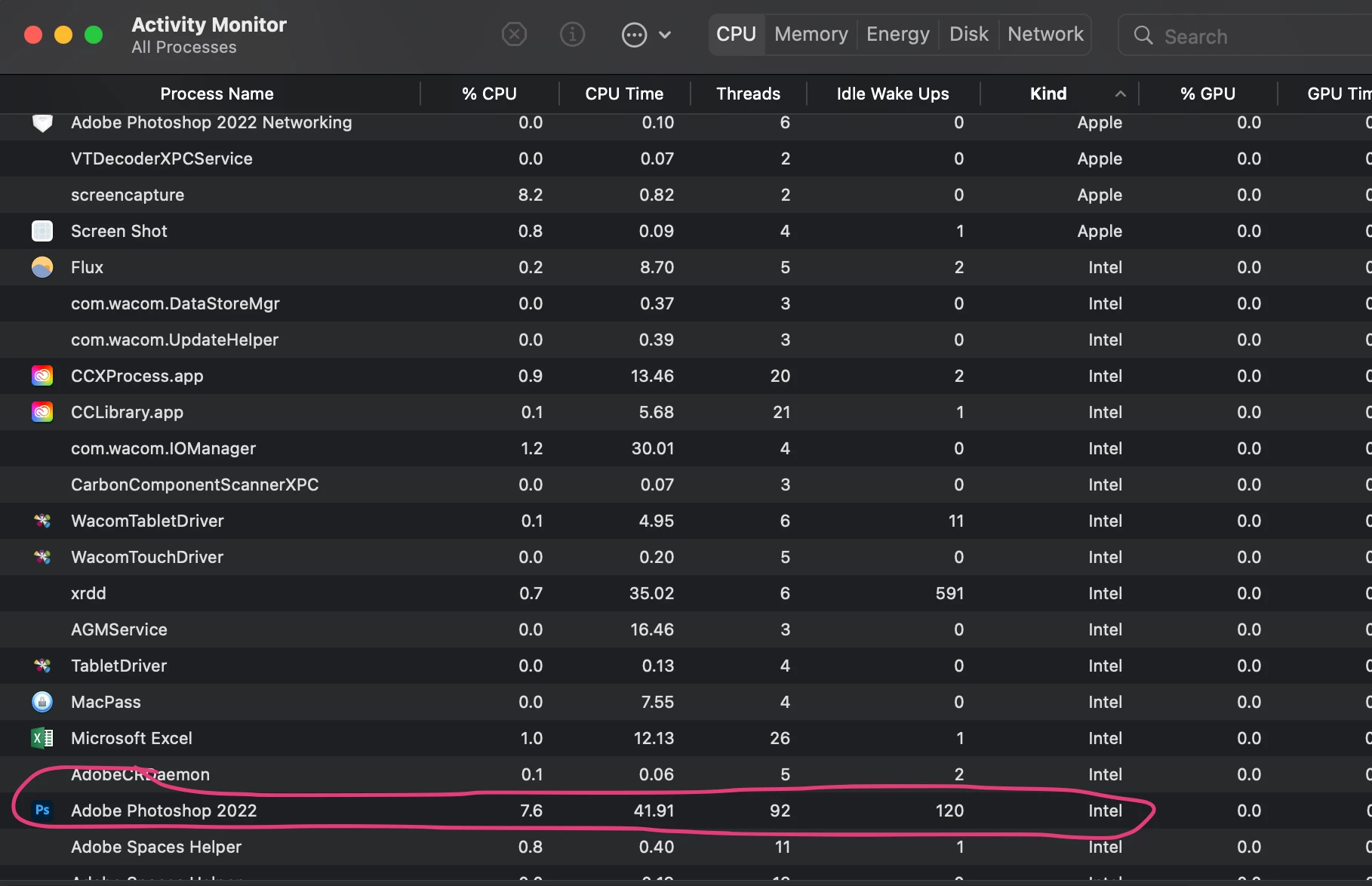Click the MacPass app icon
1372x886 pixels.
(42, 701)
